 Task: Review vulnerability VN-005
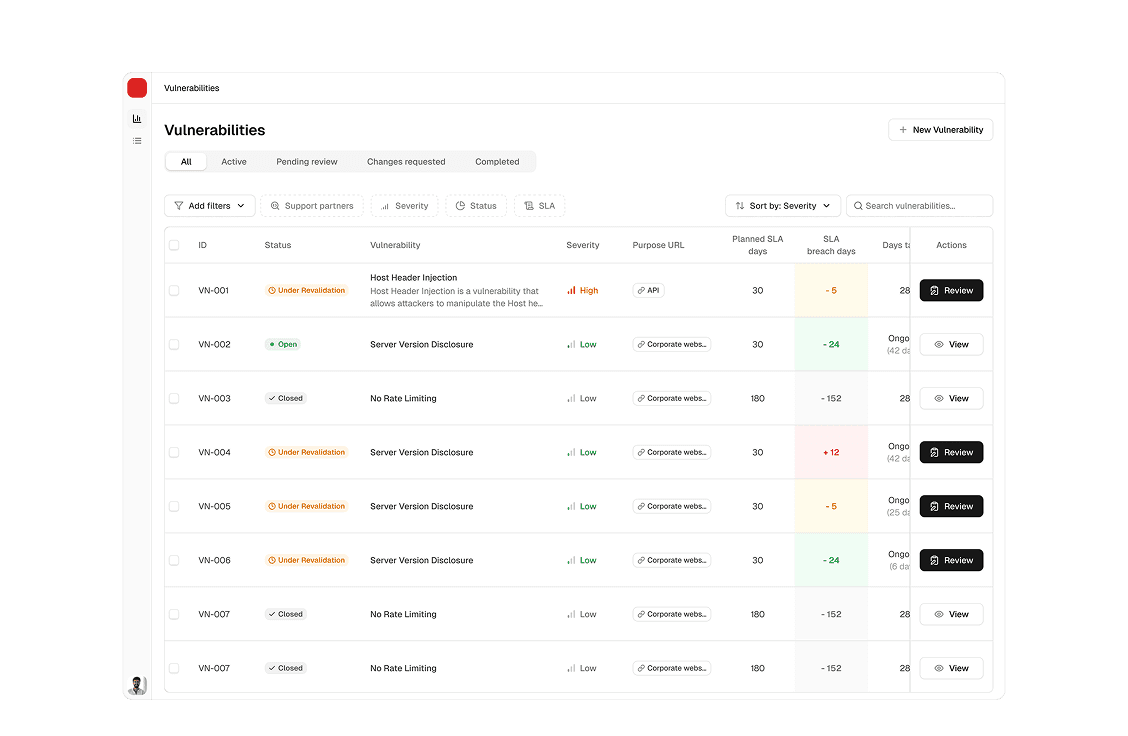click(951, 506)
